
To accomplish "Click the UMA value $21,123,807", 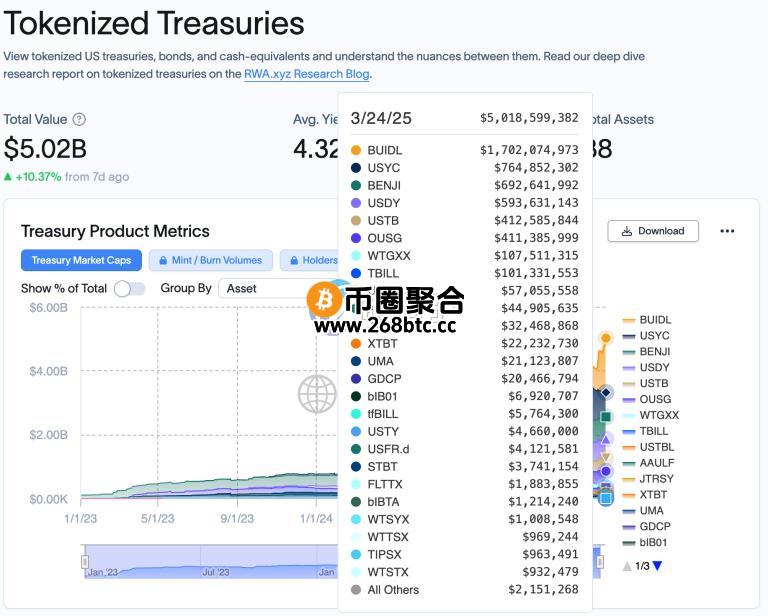I will click(540, 361).
